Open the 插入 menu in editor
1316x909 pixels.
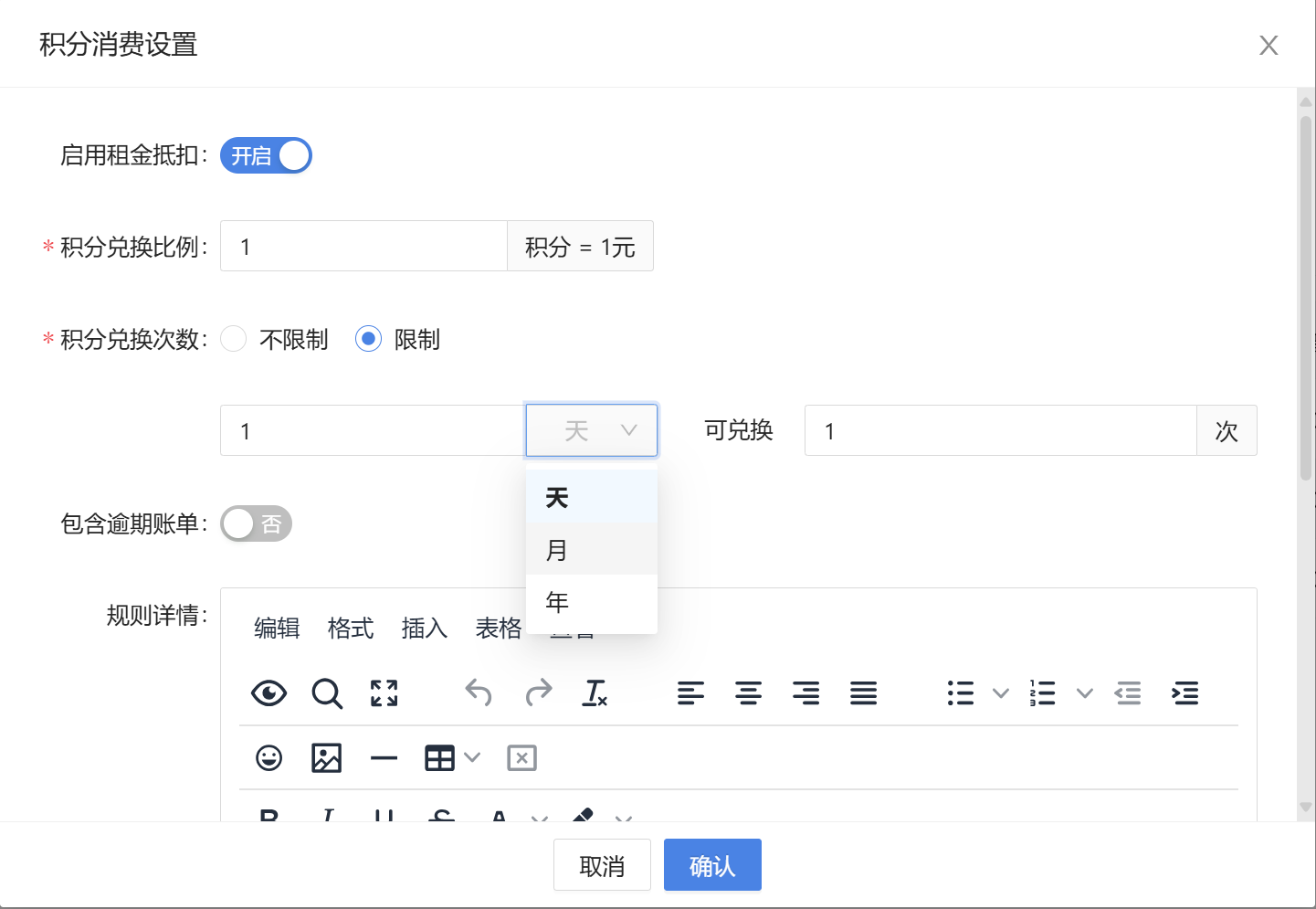(x=425, y=629)
